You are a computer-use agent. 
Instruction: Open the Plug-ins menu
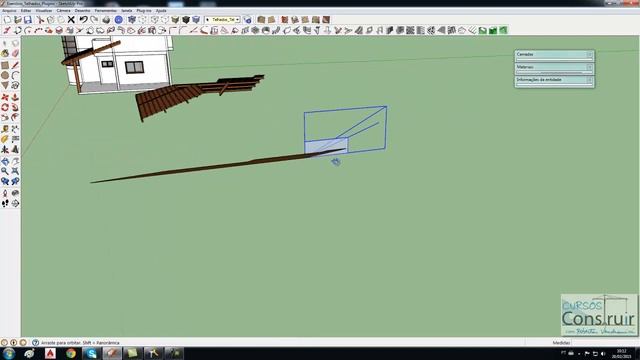coord(144,11)
